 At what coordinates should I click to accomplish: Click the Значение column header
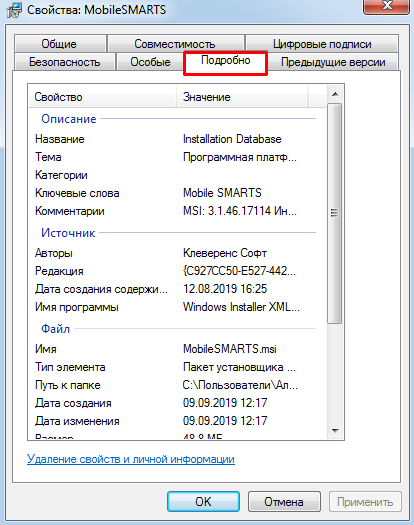pyautogui.click(x=242, y=97)
